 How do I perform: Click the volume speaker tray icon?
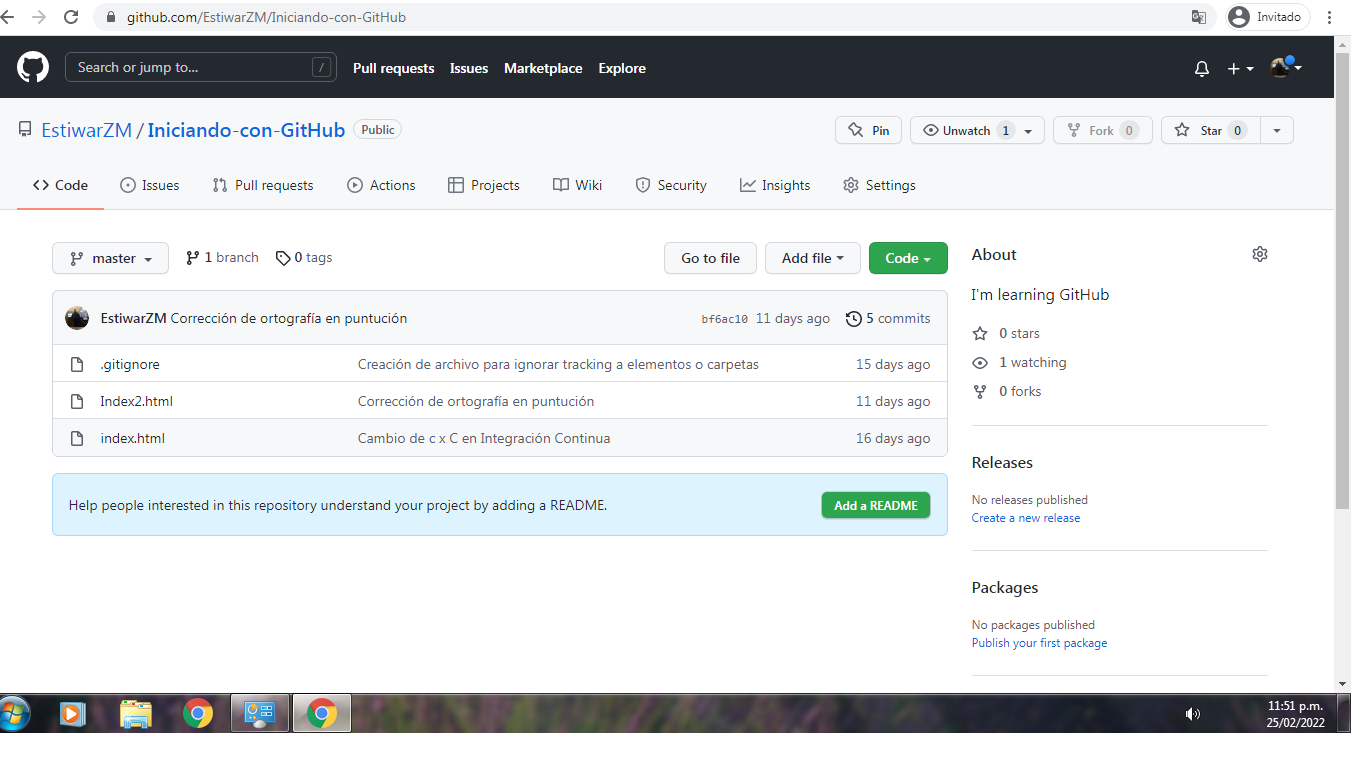tap(1192, 714)
